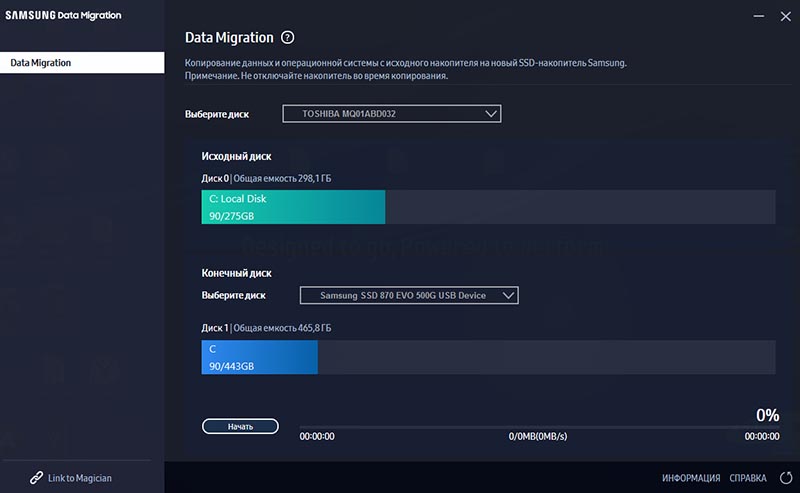This screenshot has height=493, width=800.
Task: Click the Исходный диск heading
Action: coord(236,156)
